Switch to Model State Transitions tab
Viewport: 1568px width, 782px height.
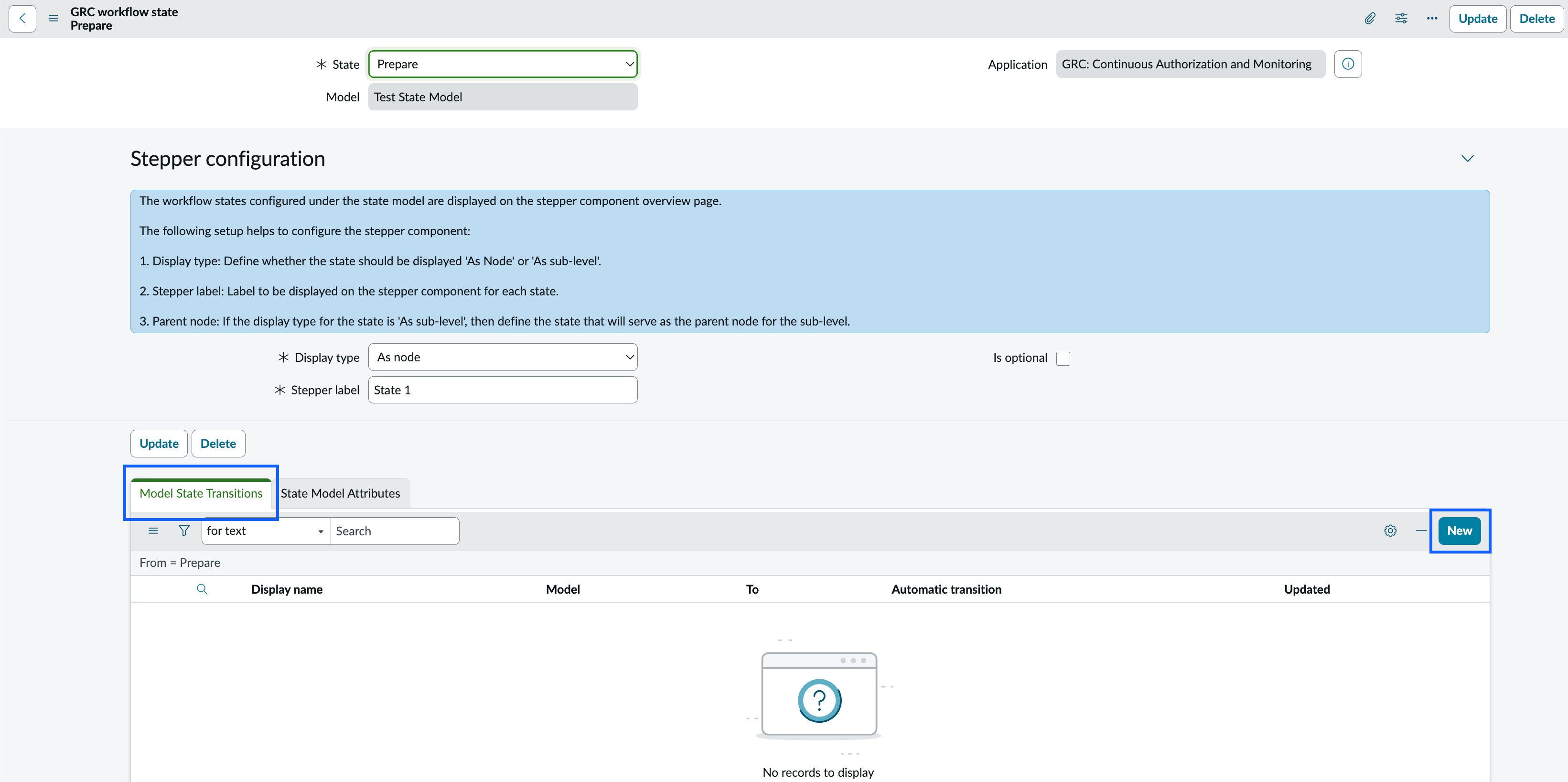click(201, 493)
